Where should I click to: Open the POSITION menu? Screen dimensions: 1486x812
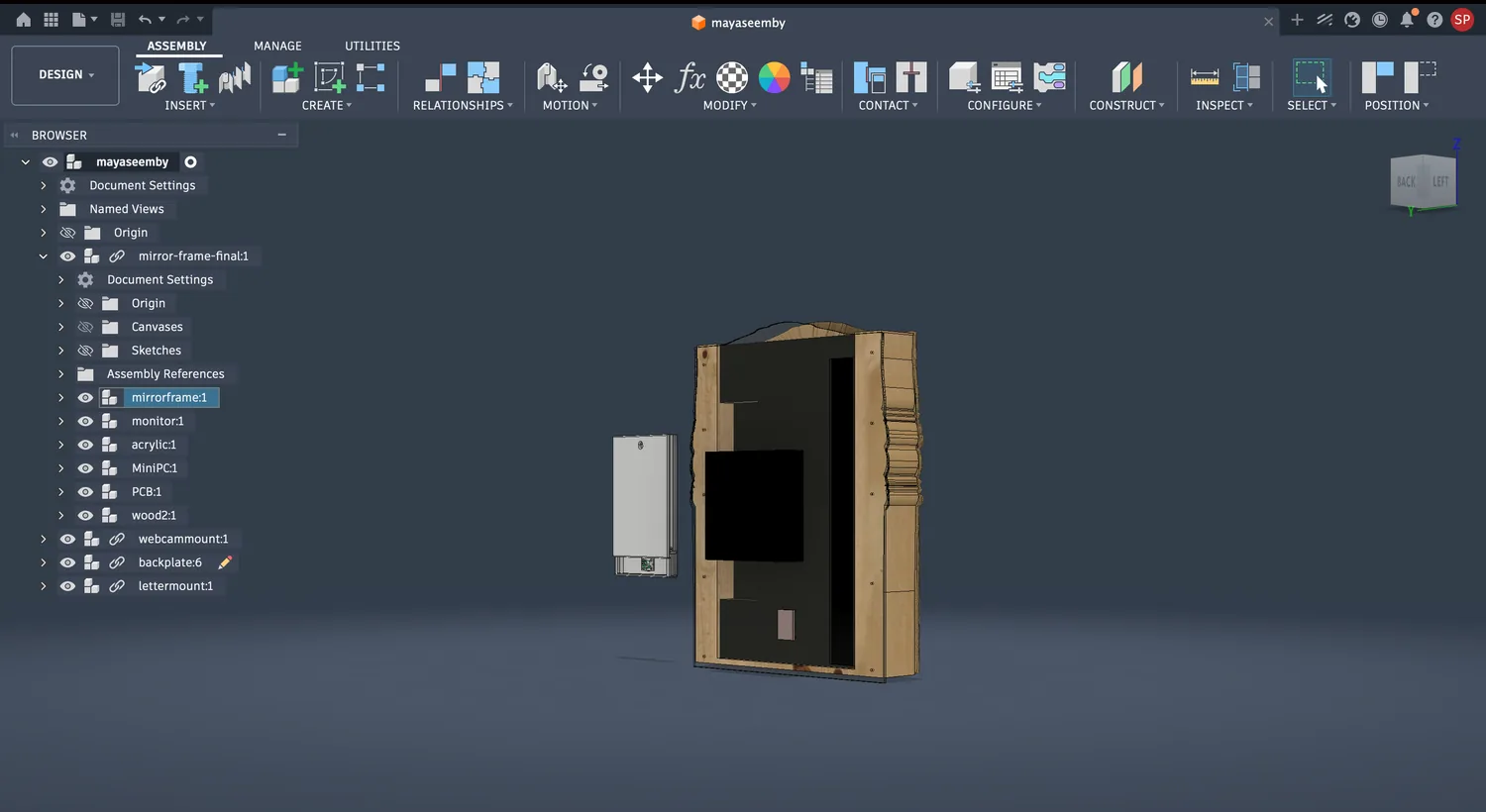click(1397, 105)
